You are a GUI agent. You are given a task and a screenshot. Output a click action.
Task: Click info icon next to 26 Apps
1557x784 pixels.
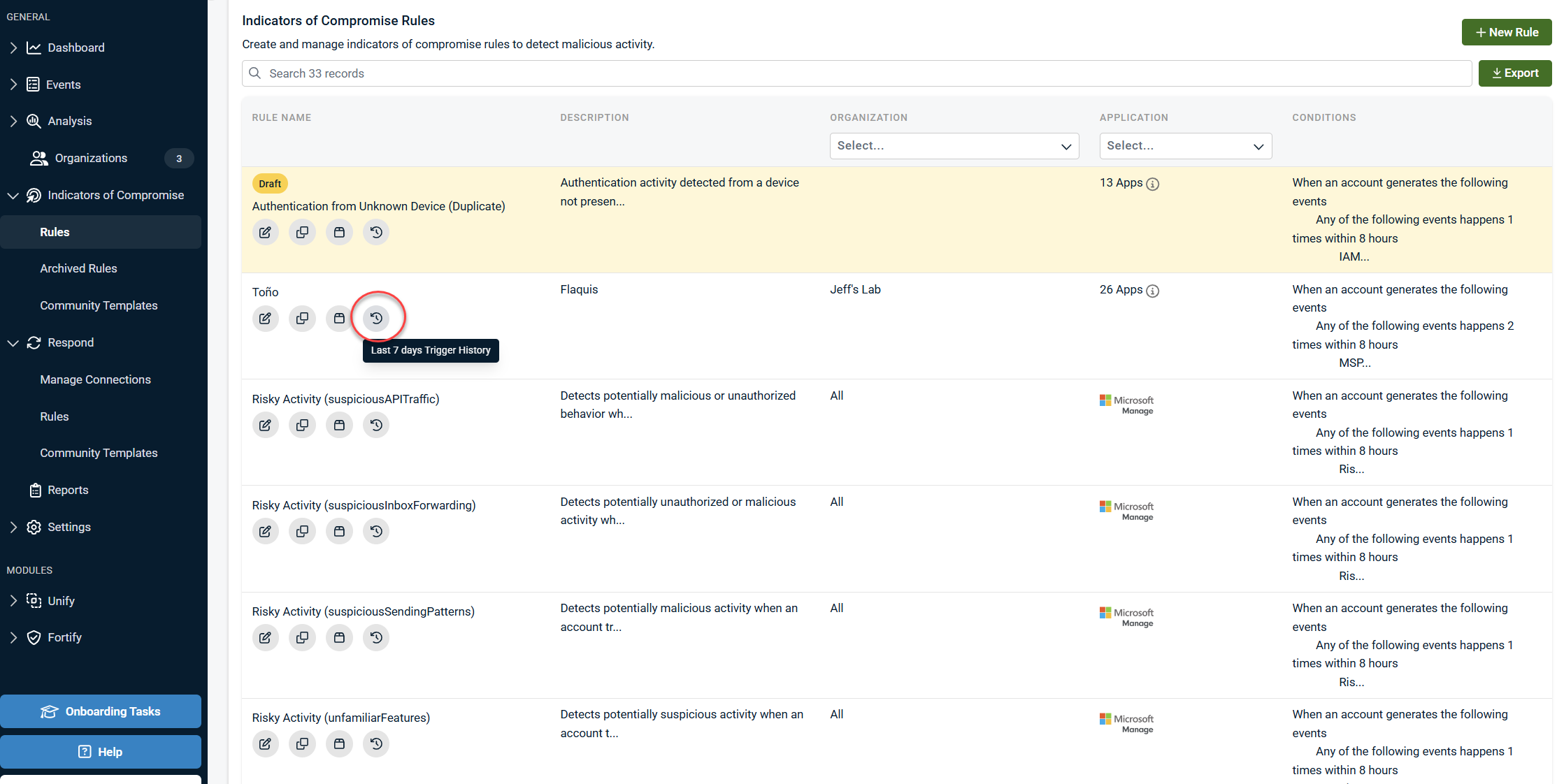tap(1153, 291)
